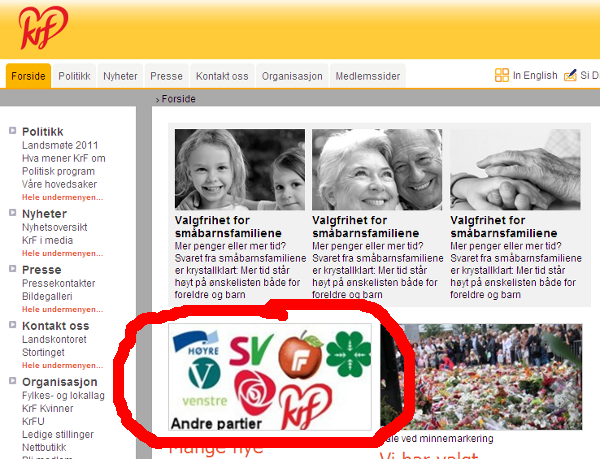Open Fylkes- og lokallag sidebar link
The height and width of the screenshot is (459, 600).
coord(63,396)
